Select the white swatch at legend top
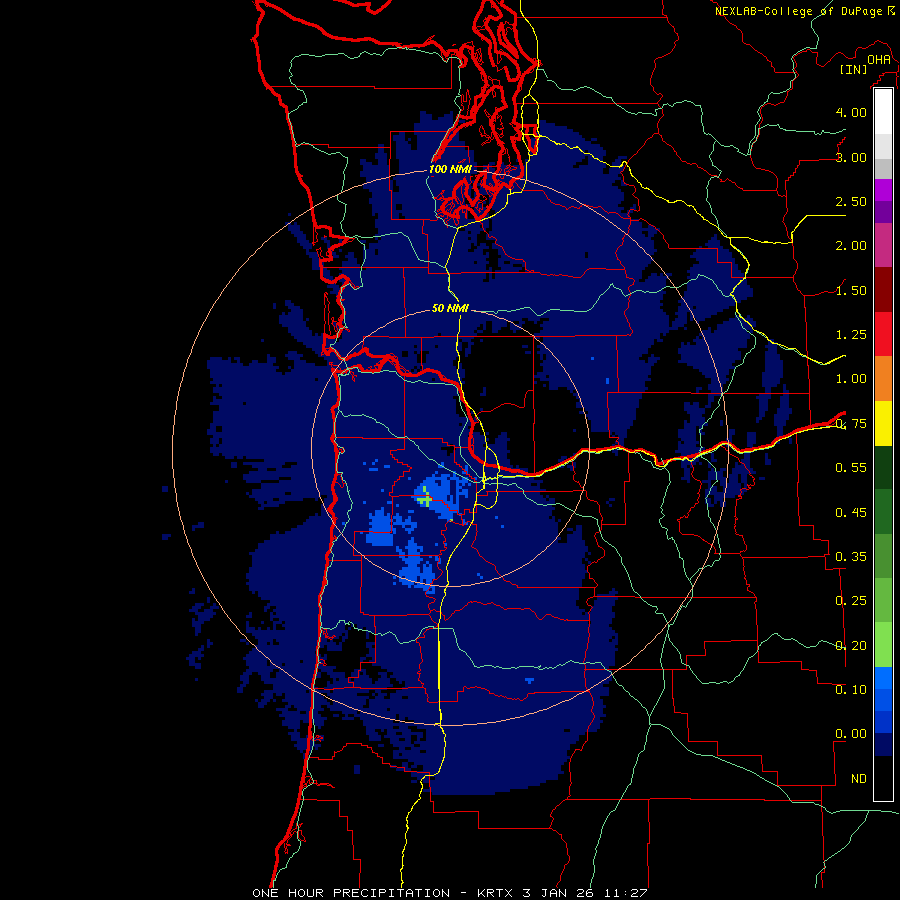 pyautogui.click(x=883, y=111)
